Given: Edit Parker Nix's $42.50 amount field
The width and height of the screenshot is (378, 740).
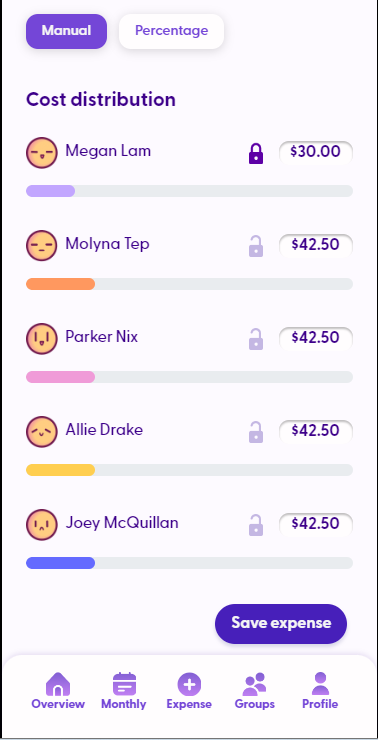Looking at the screenshot, I should 316,338.
